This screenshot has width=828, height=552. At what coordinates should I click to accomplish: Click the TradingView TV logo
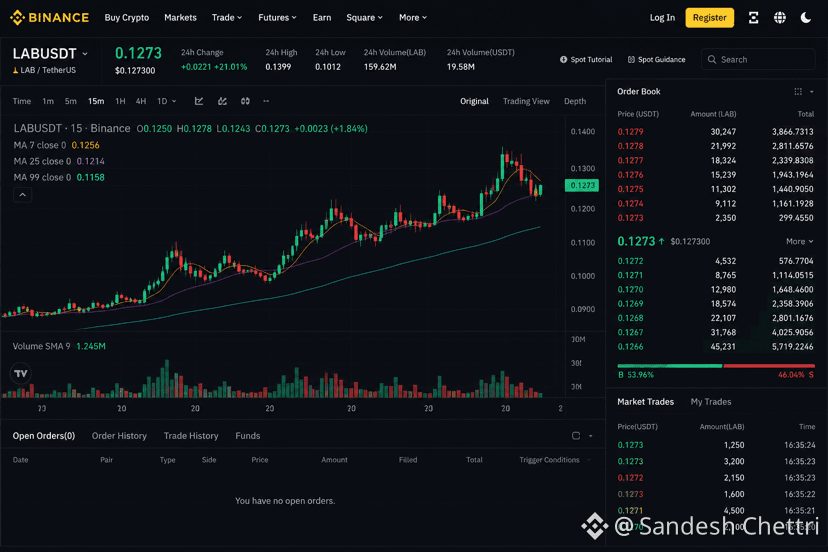[x=21, y=373]
